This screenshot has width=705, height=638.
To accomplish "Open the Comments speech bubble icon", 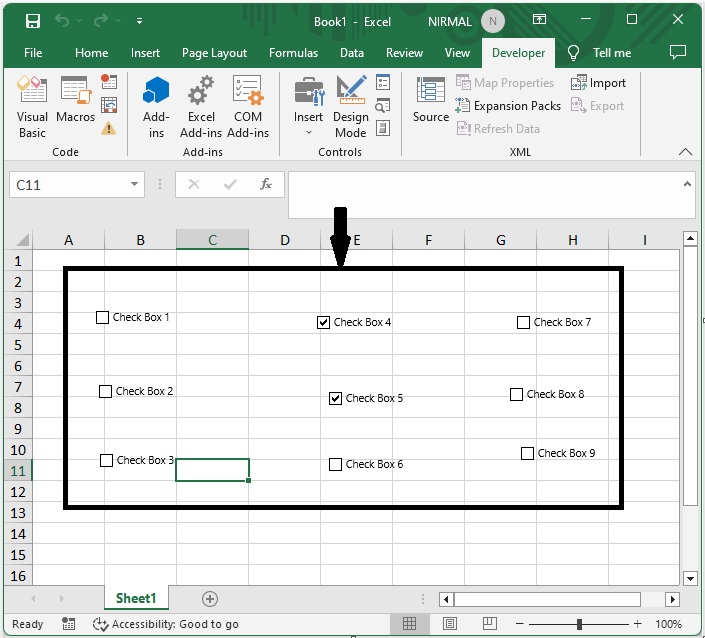I will coord(678,52).
